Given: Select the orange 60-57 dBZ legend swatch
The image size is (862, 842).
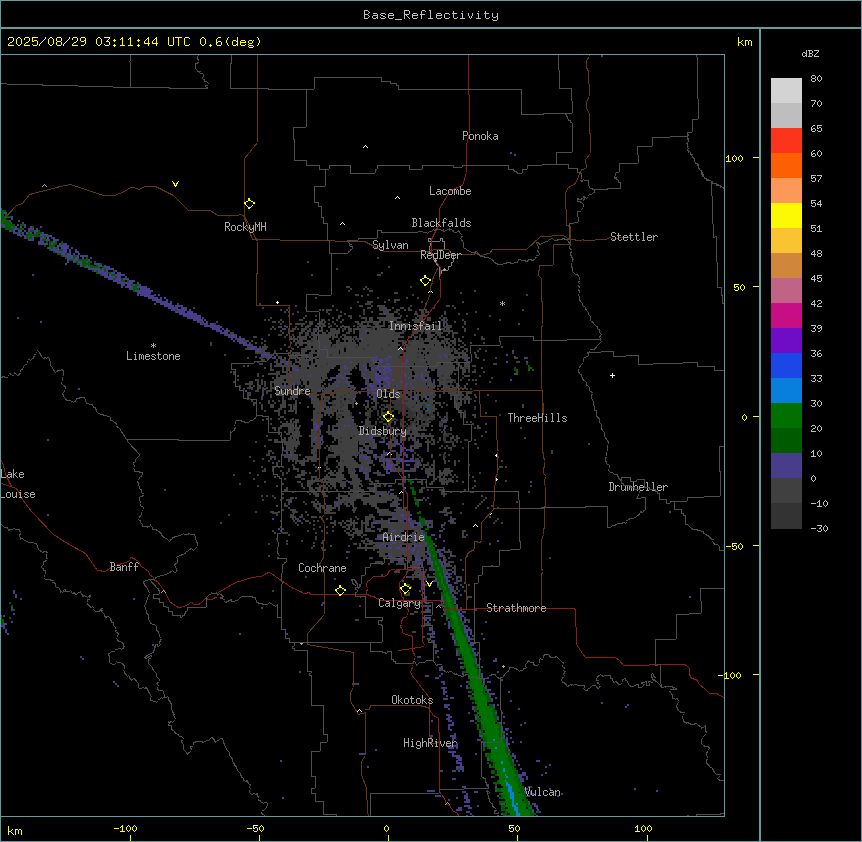Looking at the screenshot, I should coord(786,165).
